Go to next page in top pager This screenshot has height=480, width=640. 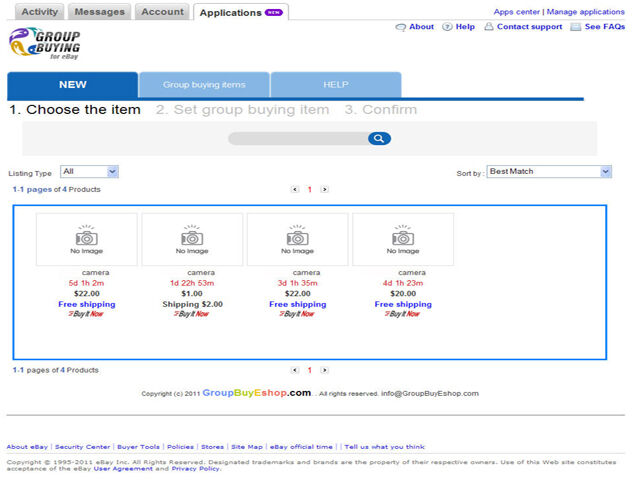coord(324,189)
